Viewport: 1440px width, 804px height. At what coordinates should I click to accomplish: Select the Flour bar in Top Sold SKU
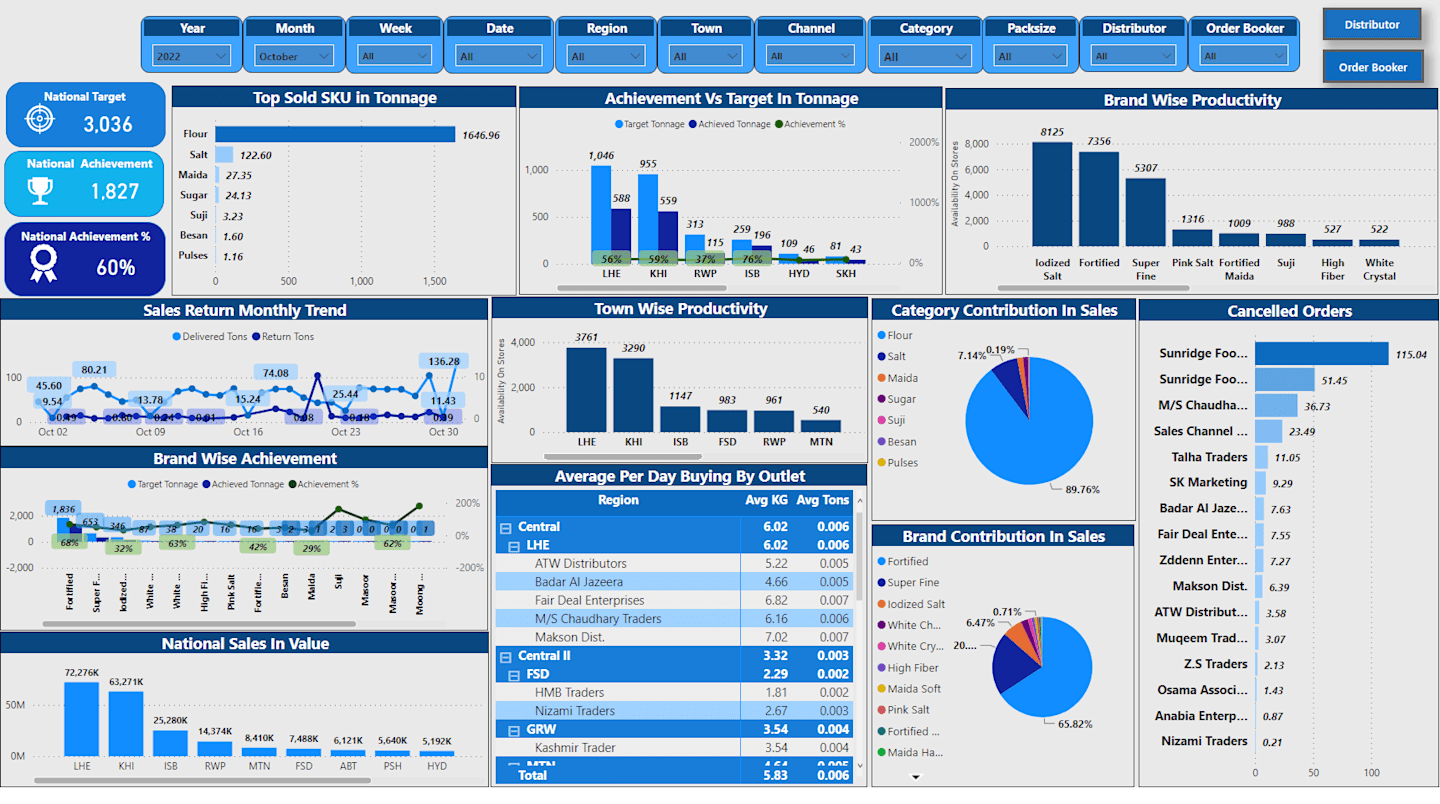coord(335,135)
